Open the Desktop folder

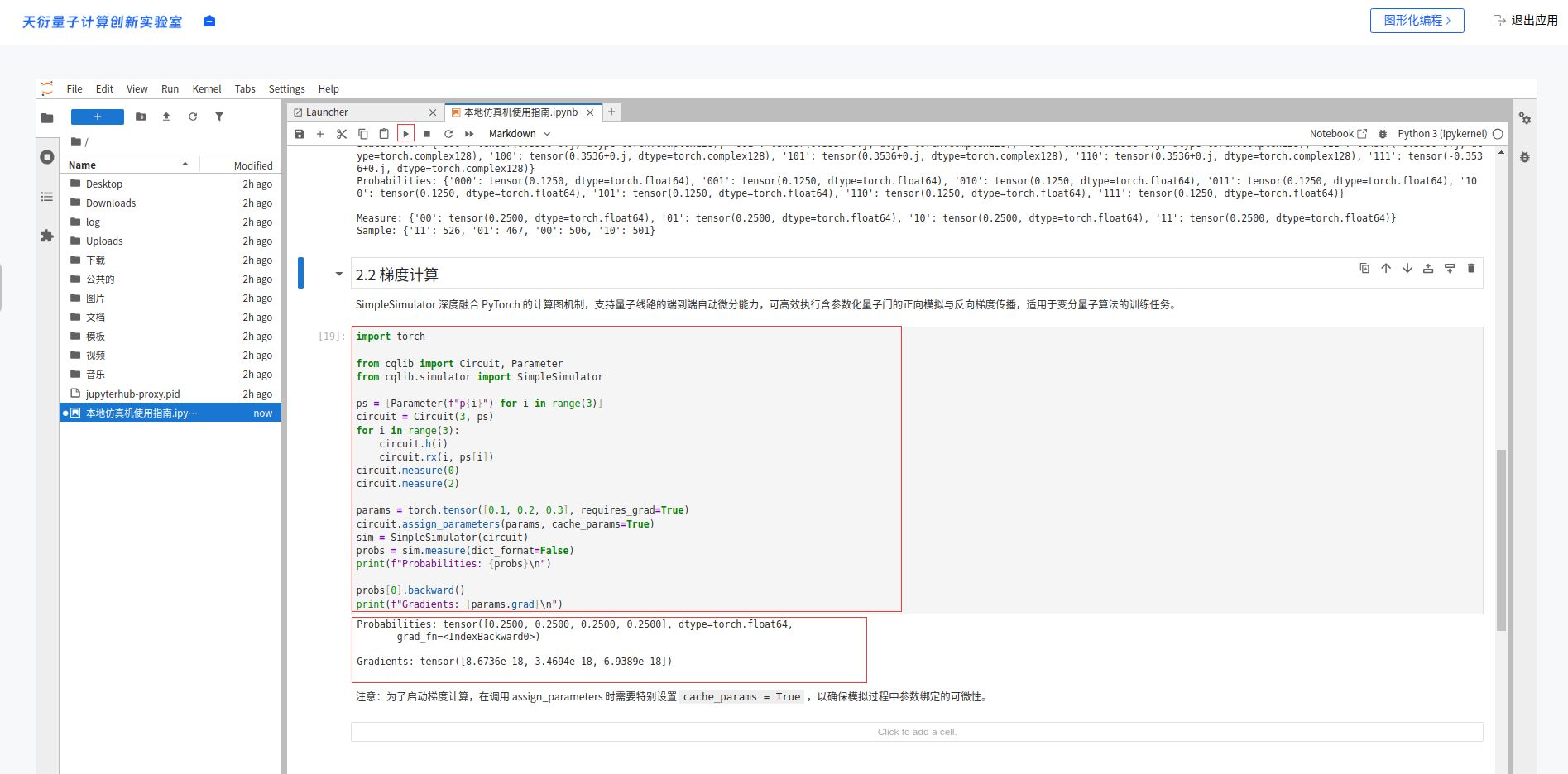[170, 184]
